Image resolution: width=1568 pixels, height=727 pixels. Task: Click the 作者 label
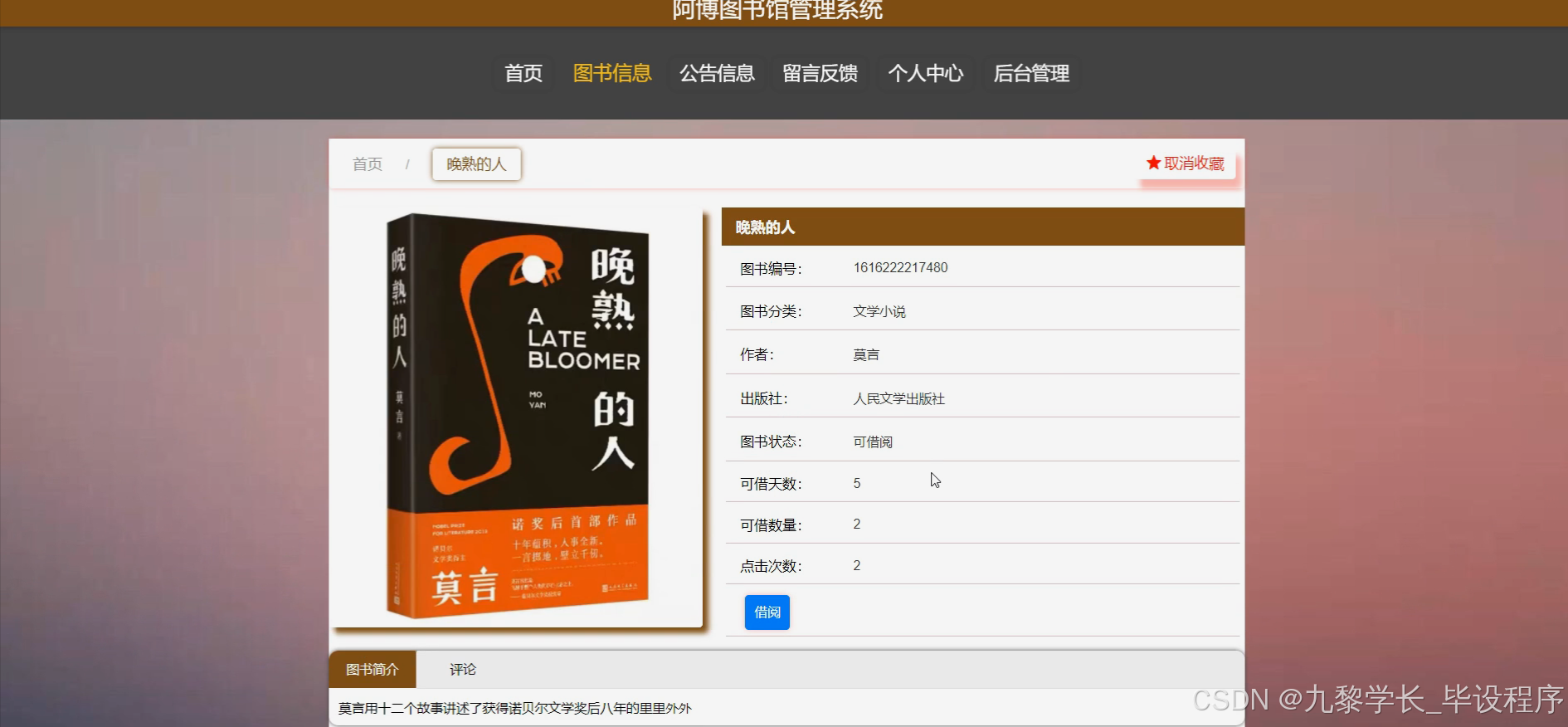(757, 354)
